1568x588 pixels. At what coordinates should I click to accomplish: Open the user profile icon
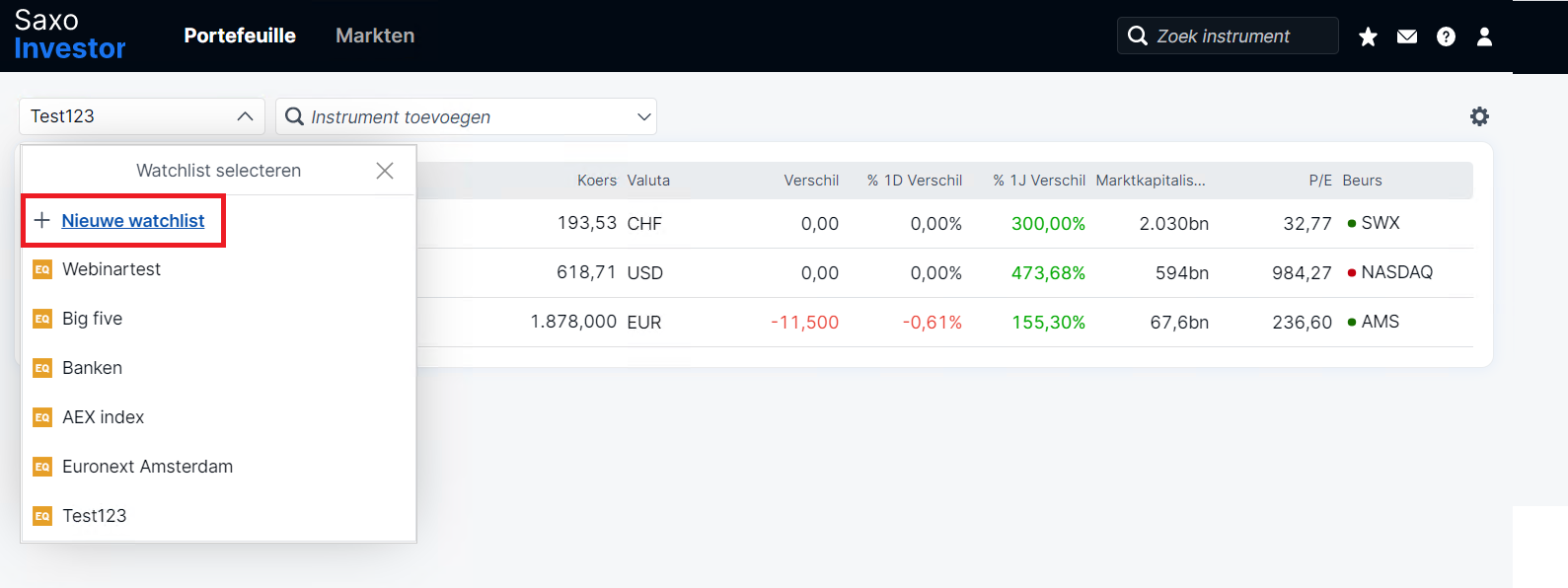1484,37
